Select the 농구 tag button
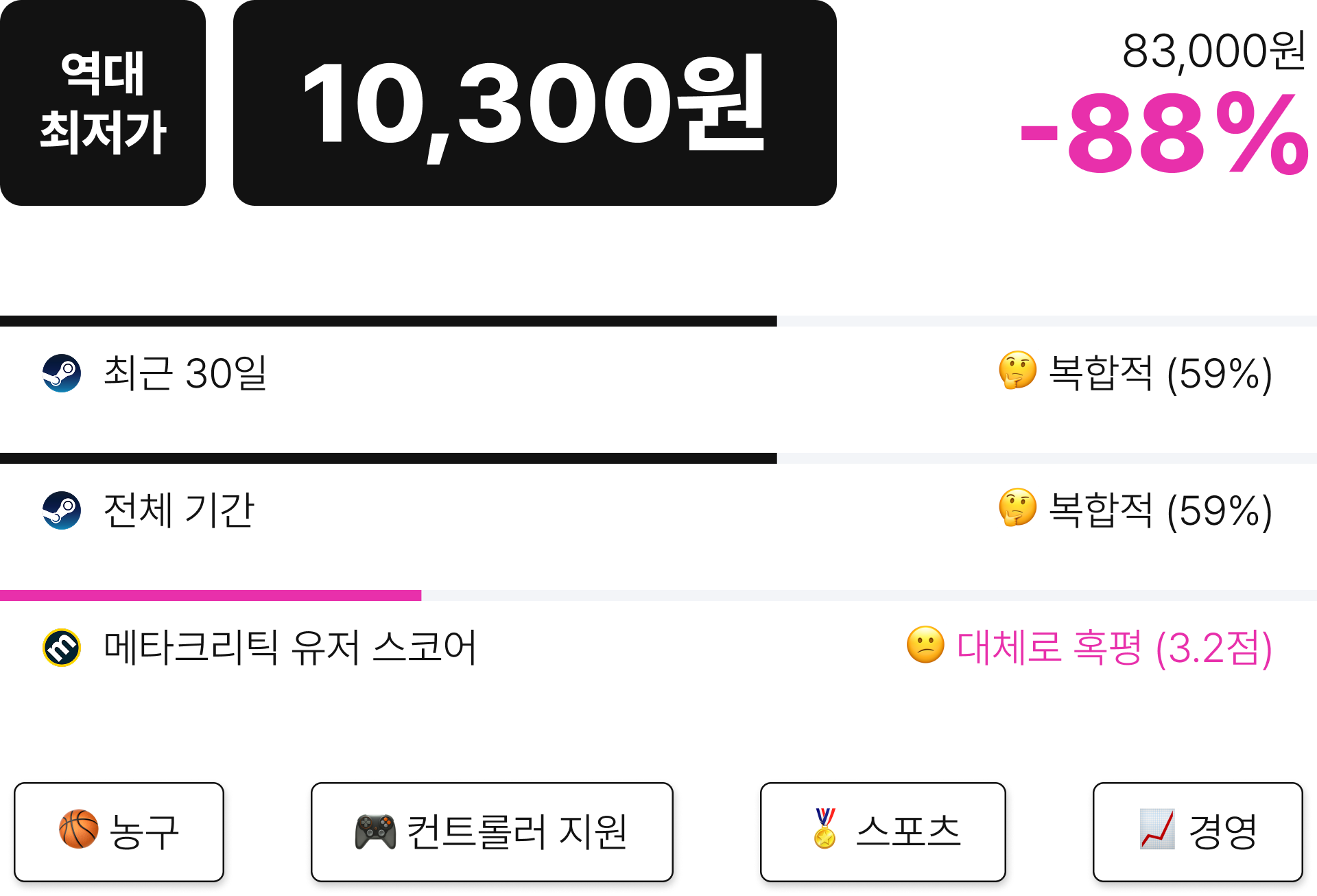 119,832
